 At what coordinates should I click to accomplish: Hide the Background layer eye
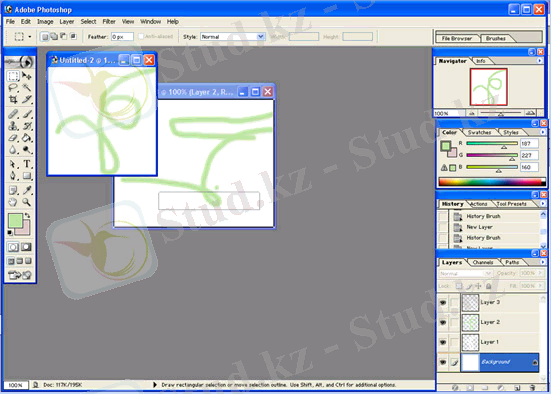(x=443, y=362)
